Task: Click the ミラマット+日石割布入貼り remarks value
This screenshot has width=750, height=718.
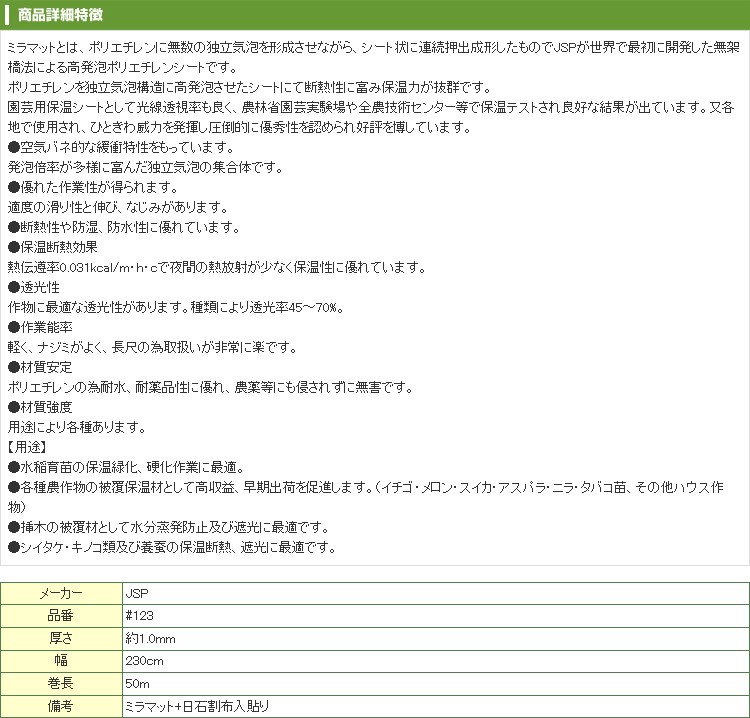Action: coord(197,706)
